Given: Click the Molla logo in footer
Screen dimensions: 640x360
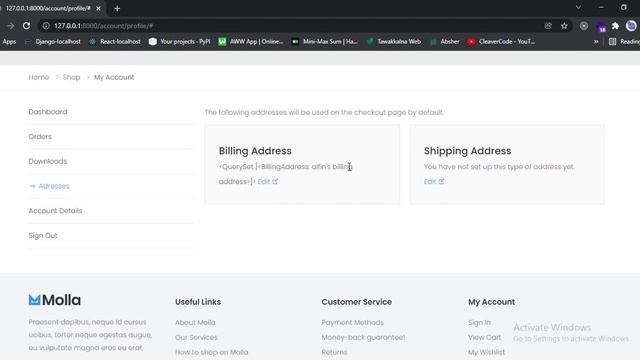Looking at the screenshot, I should 55,300.
